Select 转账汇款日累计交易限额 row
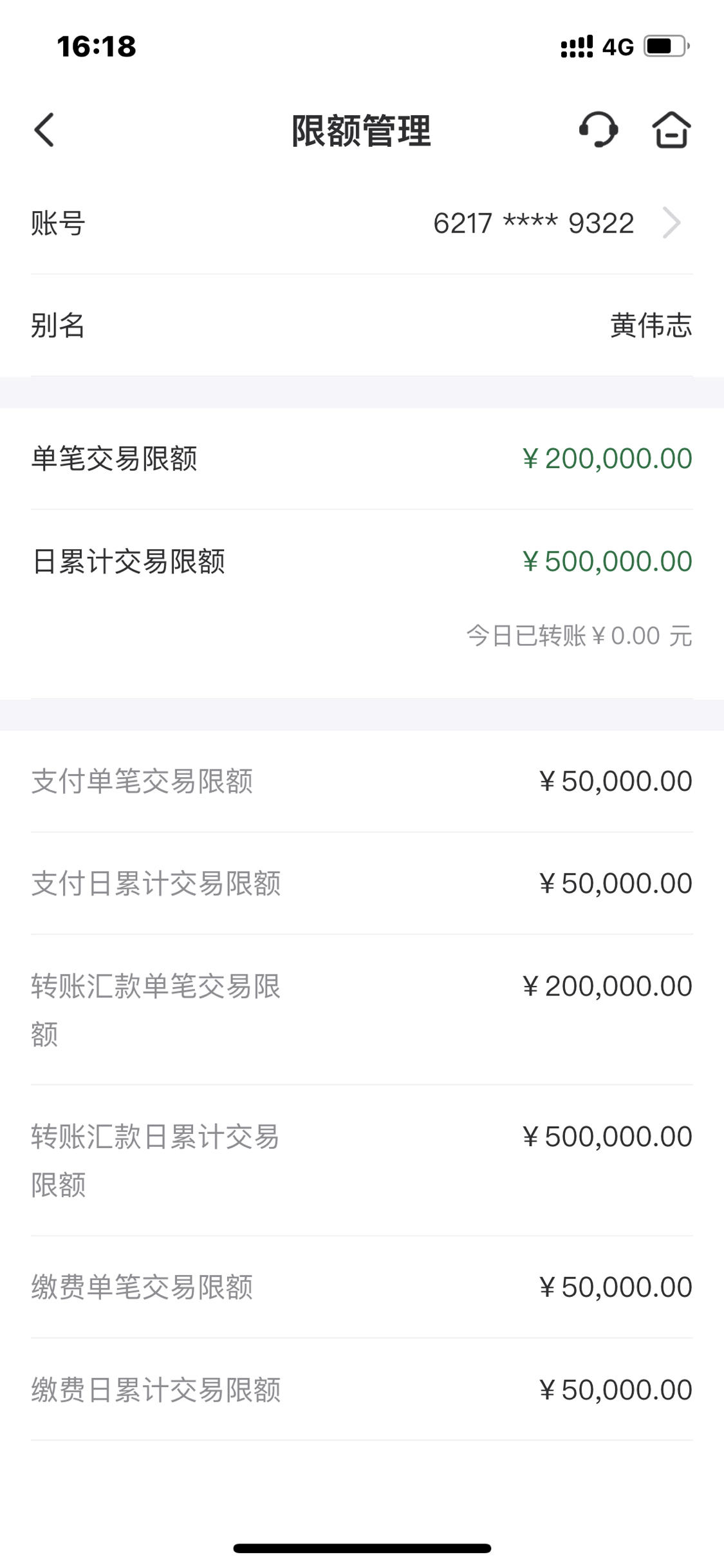724x1568 pixels. coord(362,1160)
